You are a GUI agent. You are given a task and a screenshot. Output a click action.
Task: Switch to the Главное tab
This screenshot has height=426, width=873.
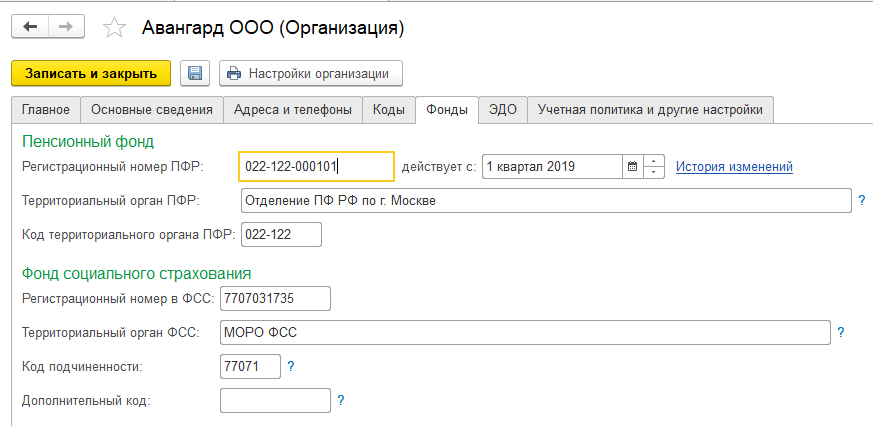coord(45,110)
